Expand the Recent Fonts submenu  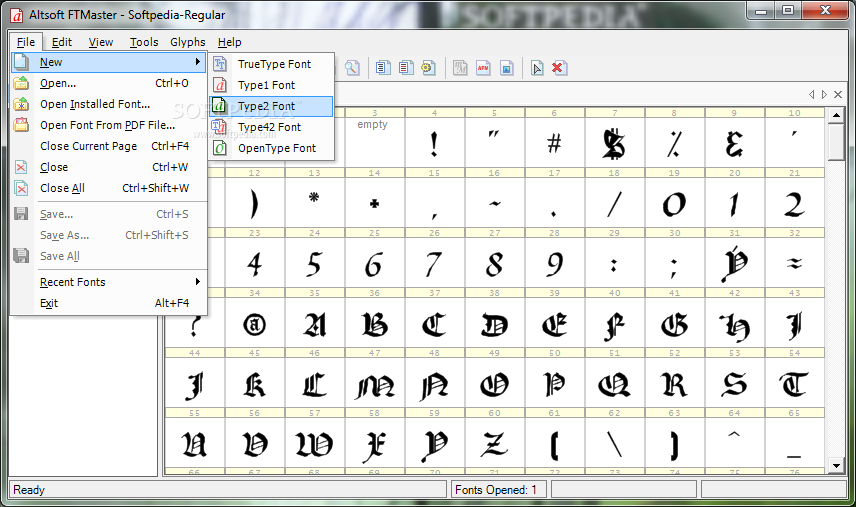(198, 282)
